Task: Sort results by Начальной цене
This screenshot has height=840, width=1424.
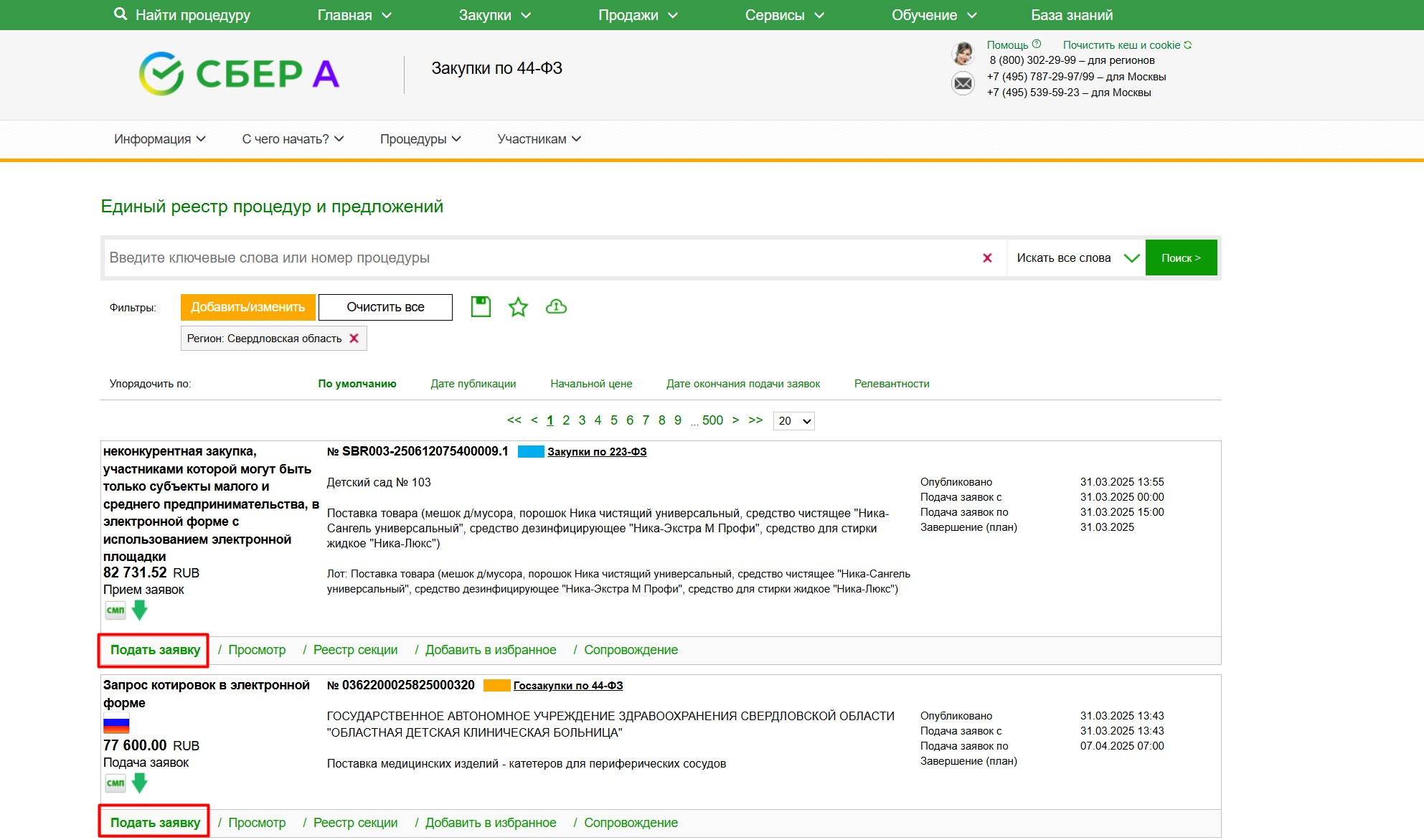Action: (x=591, y=384)
